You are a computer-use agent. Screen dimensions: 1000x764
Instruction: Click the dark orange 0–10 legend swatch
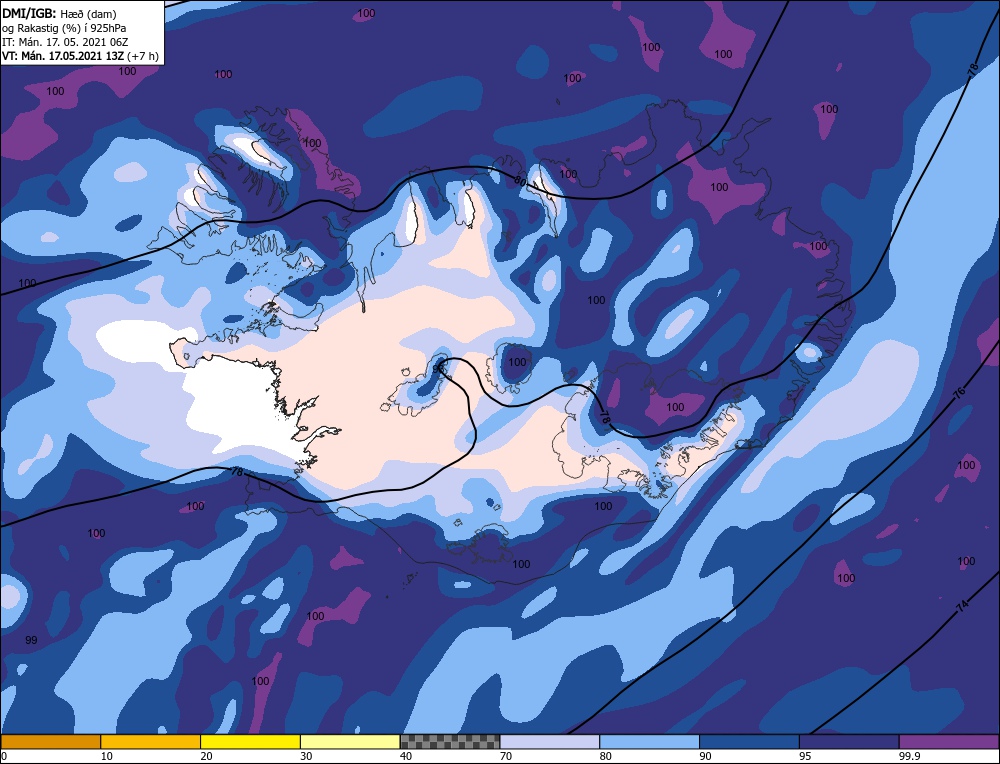click(x=50, y=741)
